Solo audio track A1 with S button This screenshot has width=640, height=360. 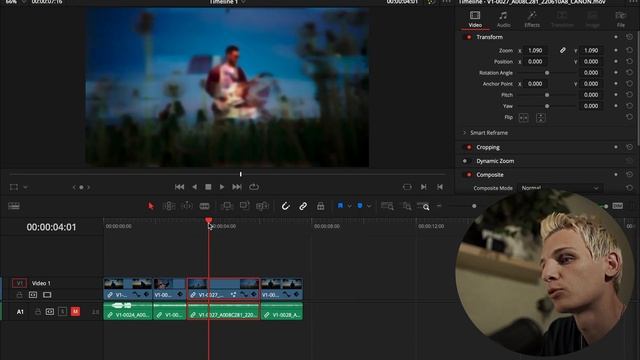(62, 311)
